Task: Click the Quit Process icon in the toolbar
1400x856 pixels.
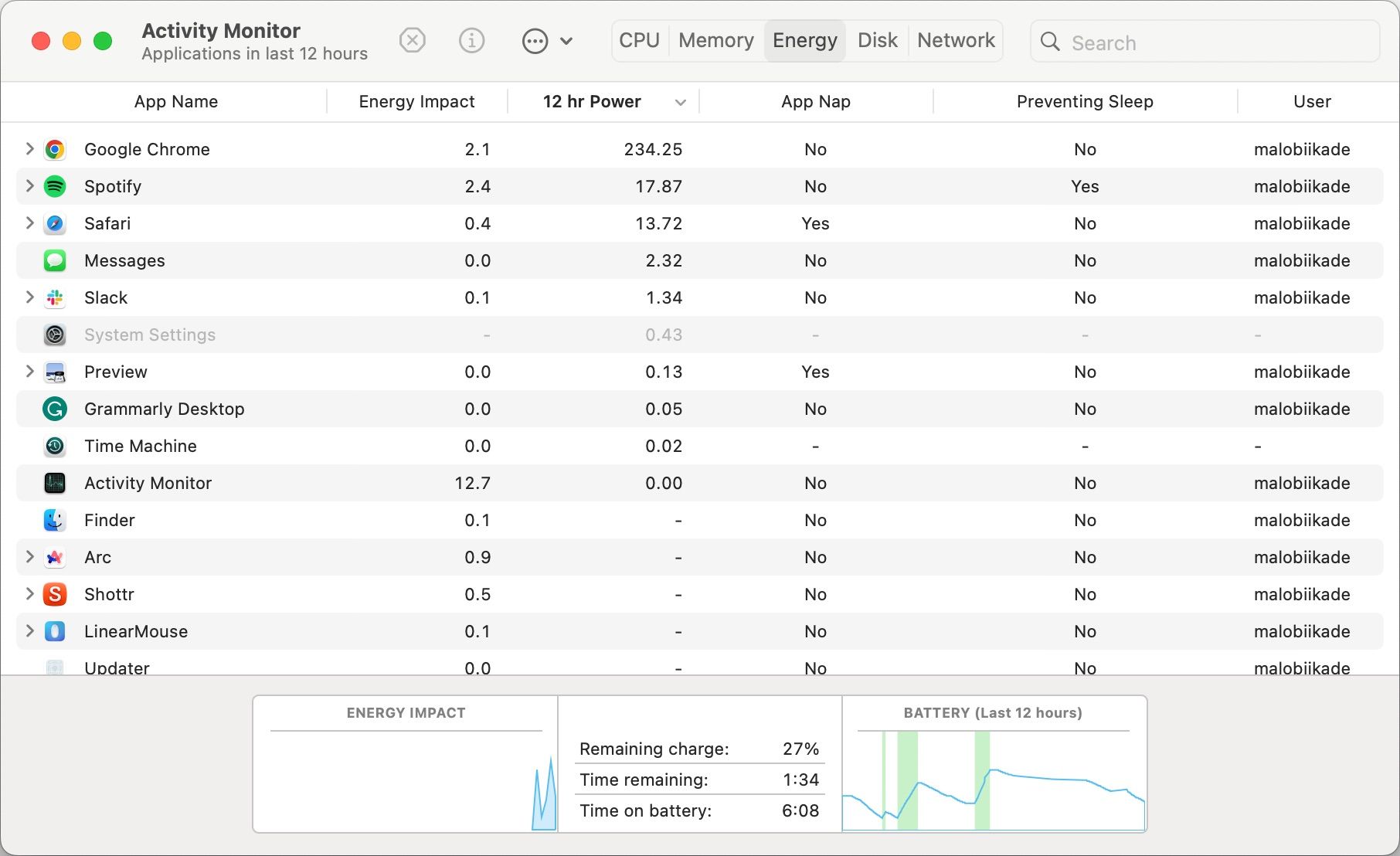Action: click(412, 40)
